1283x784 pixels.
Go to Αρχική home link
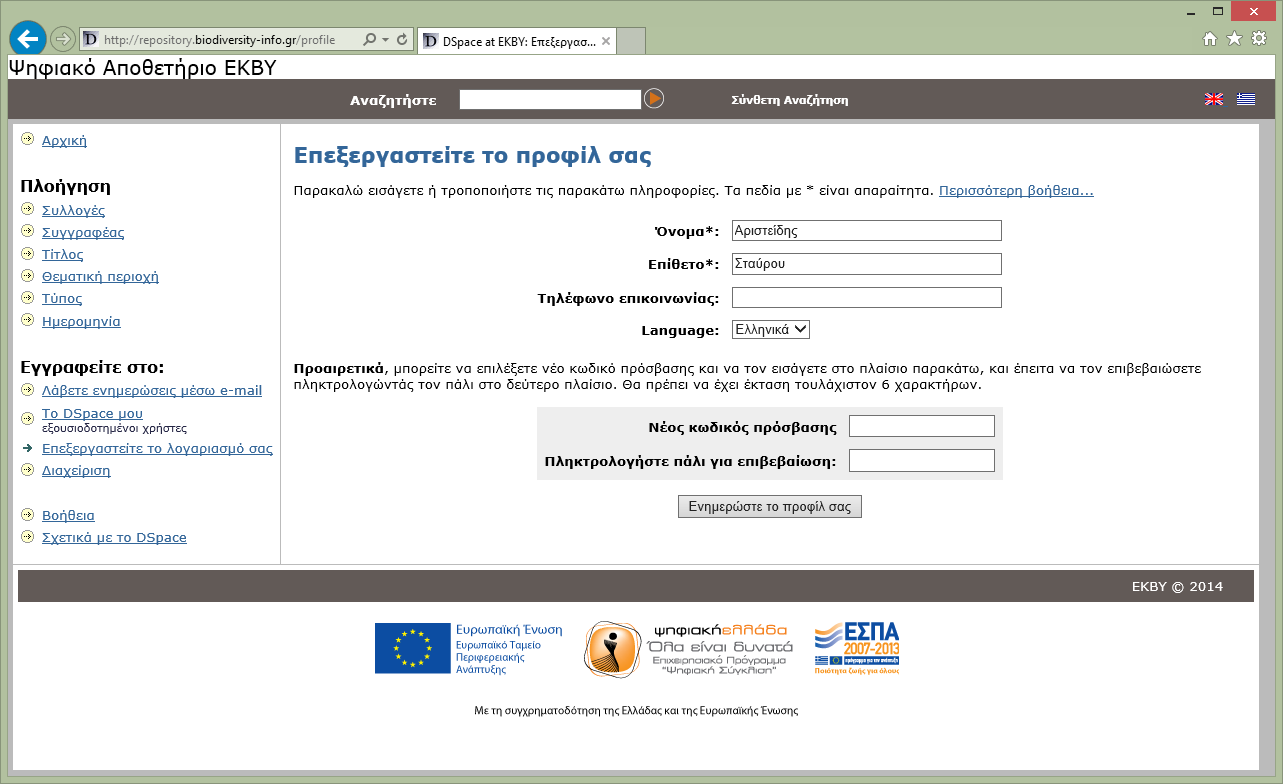tap(64, 140)
